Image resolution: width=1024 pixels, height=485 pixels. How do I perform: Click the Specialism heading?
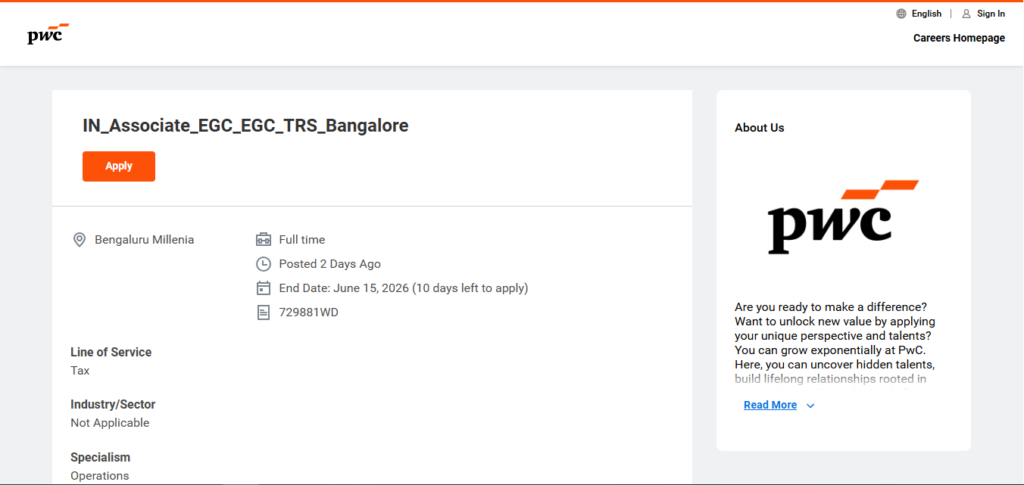[101, 457]
